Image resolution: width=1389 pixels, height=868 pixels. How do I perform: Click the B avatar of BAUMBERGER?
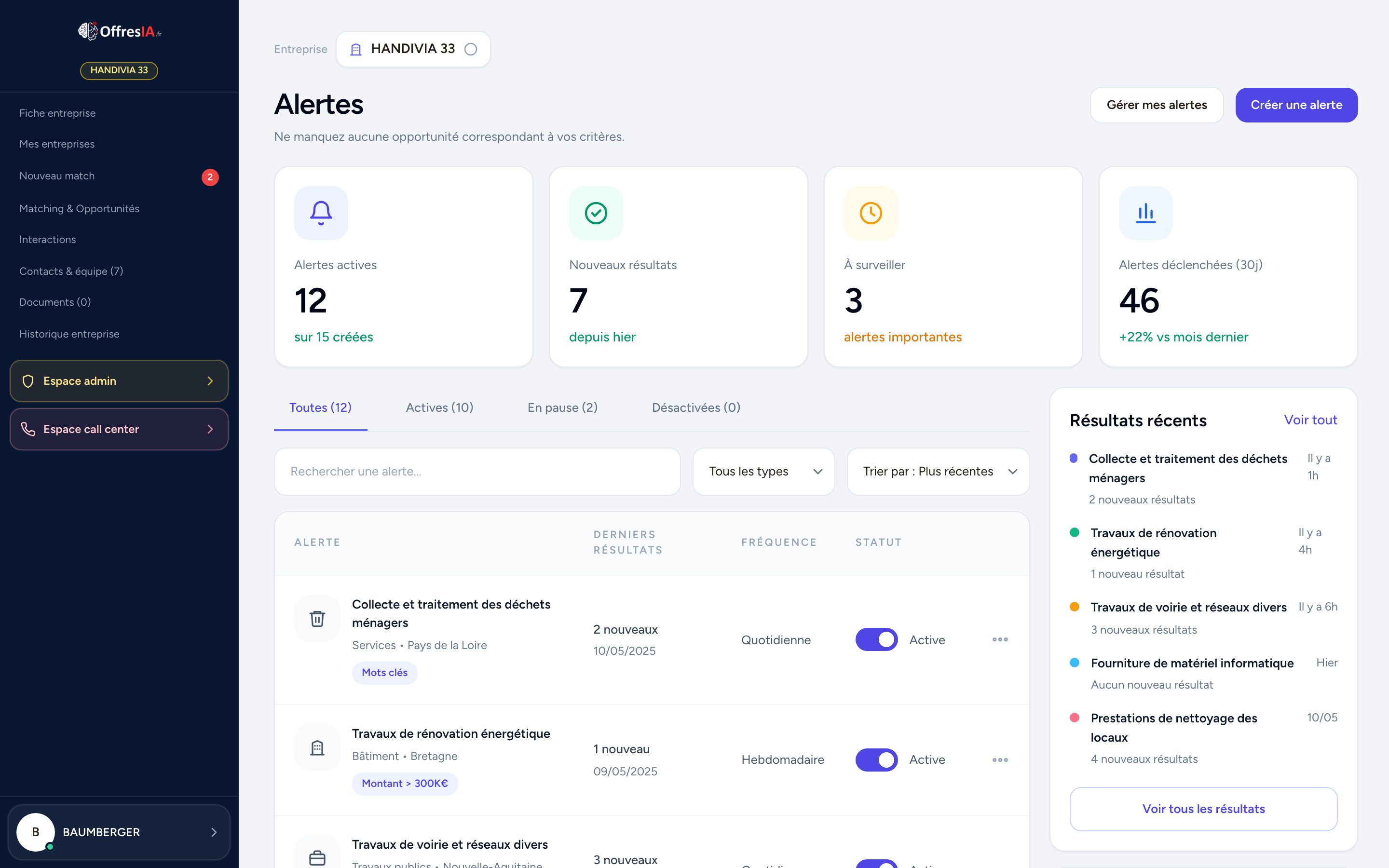click(x=36, y=832)
